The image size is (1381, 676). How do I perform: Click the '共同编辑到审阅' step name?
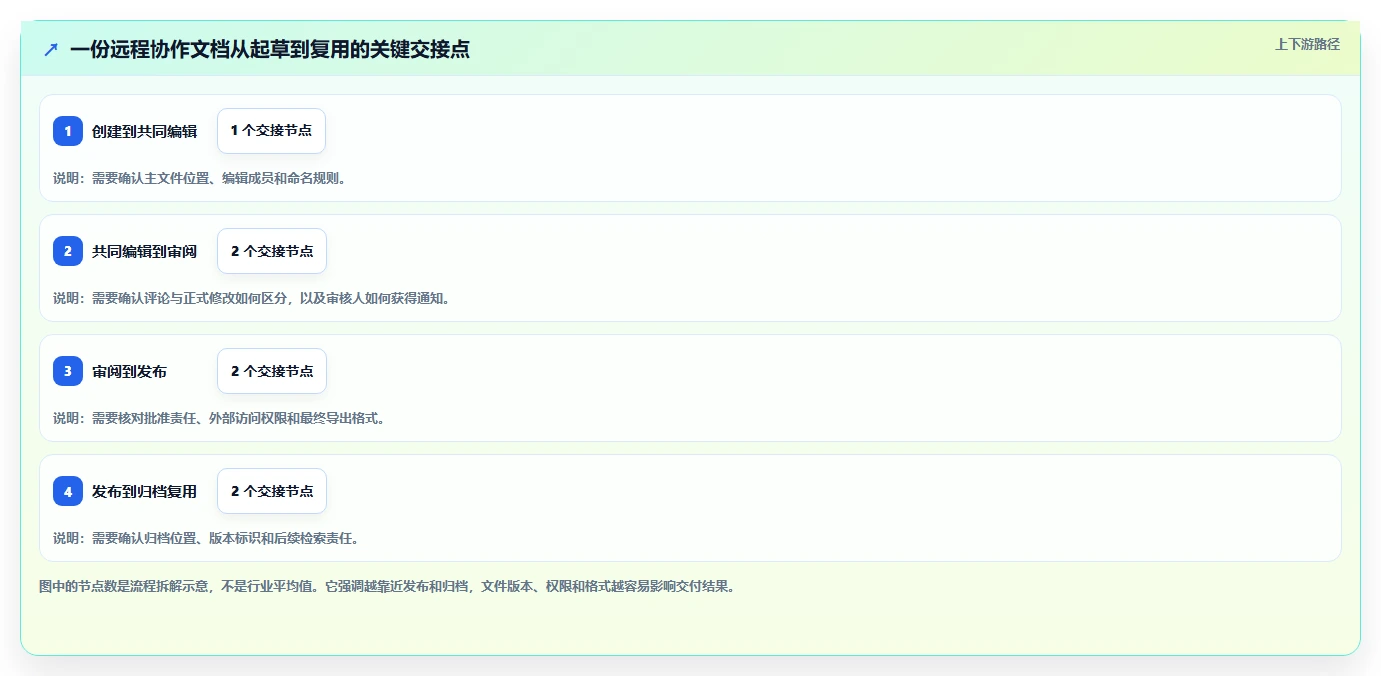(144, 251)
